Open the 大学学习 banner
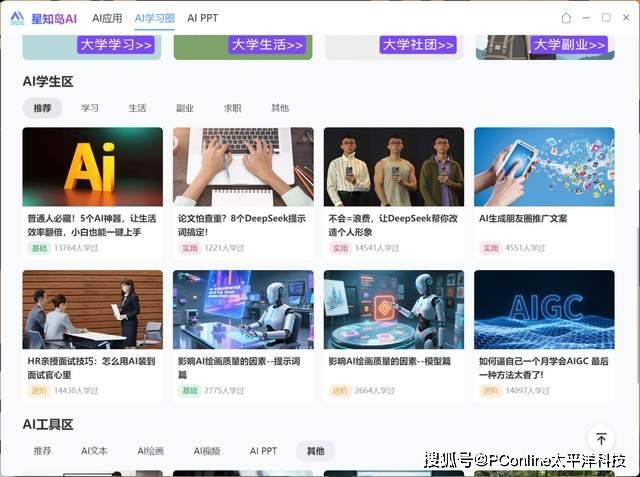 tap(116, 45)
